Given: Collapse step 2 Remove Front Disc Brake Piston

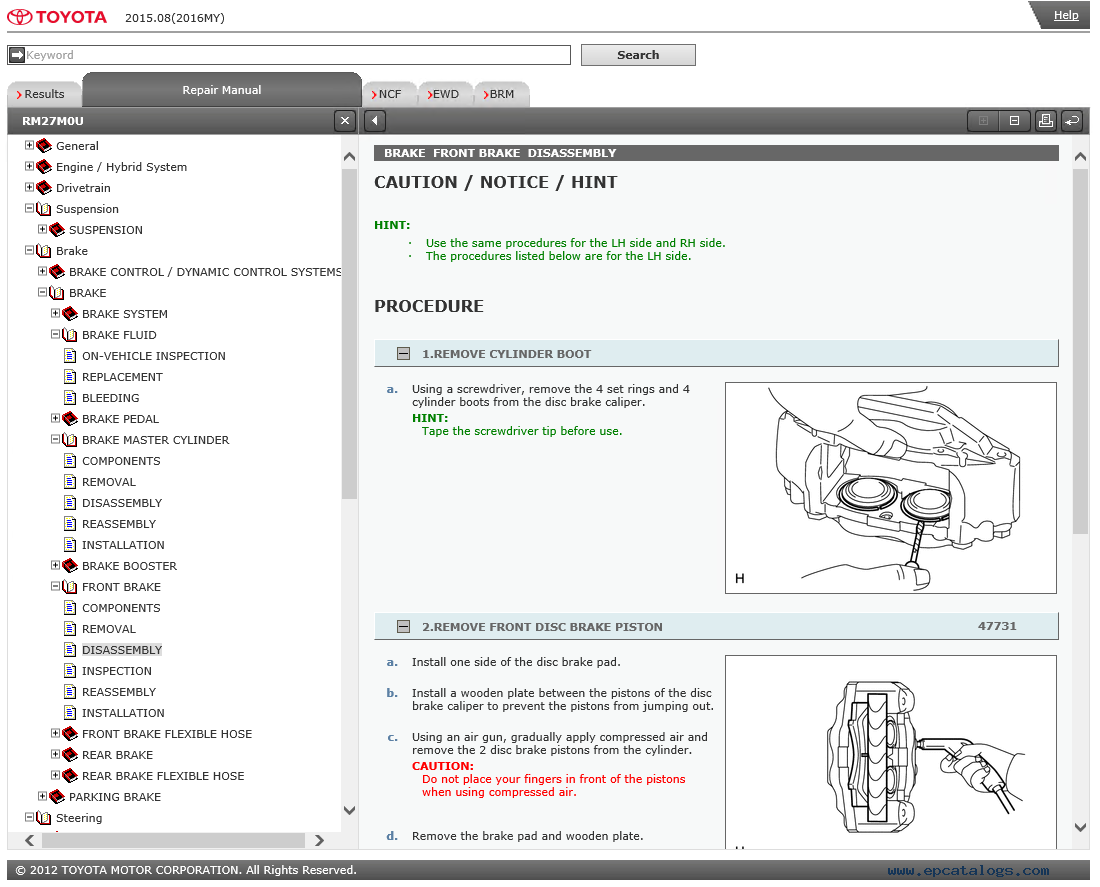Looking at the screenshot, I should (403, 627).
